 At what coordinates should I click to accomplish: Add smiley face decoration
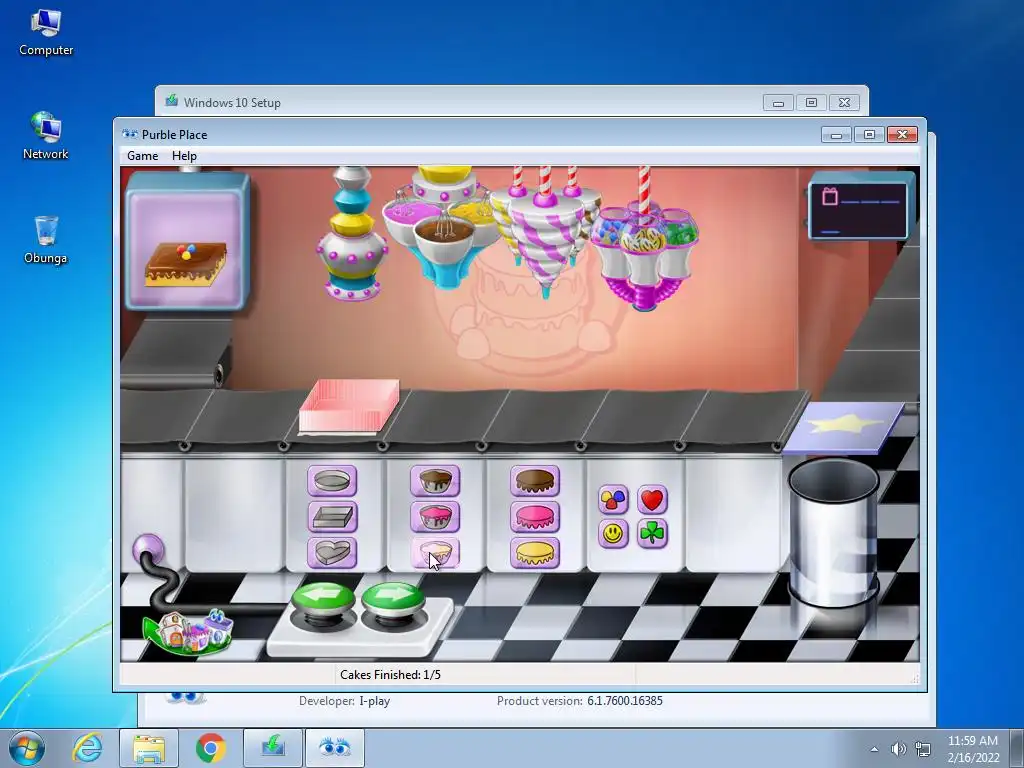613,534
